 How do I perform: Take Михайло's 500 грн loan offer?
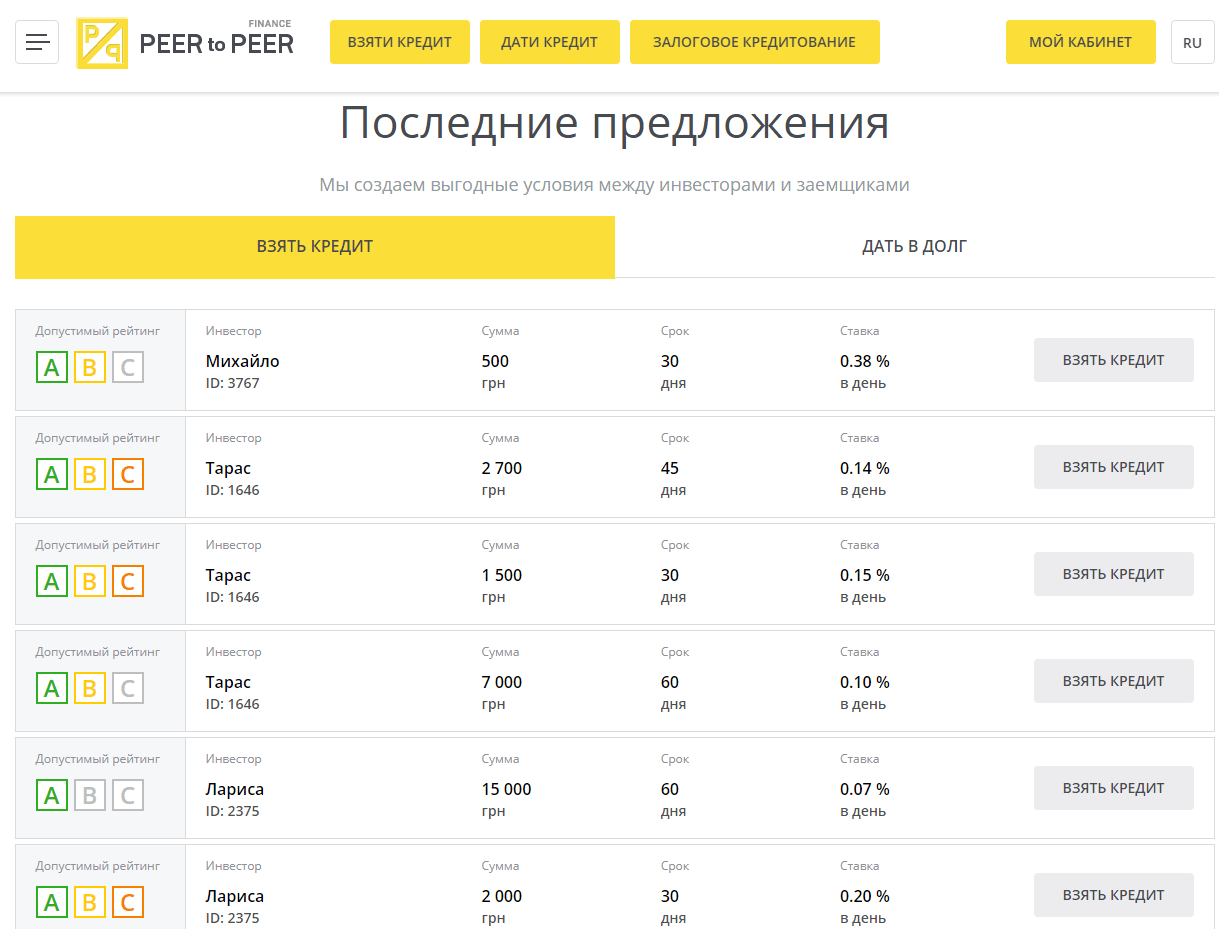(1113, 360)
